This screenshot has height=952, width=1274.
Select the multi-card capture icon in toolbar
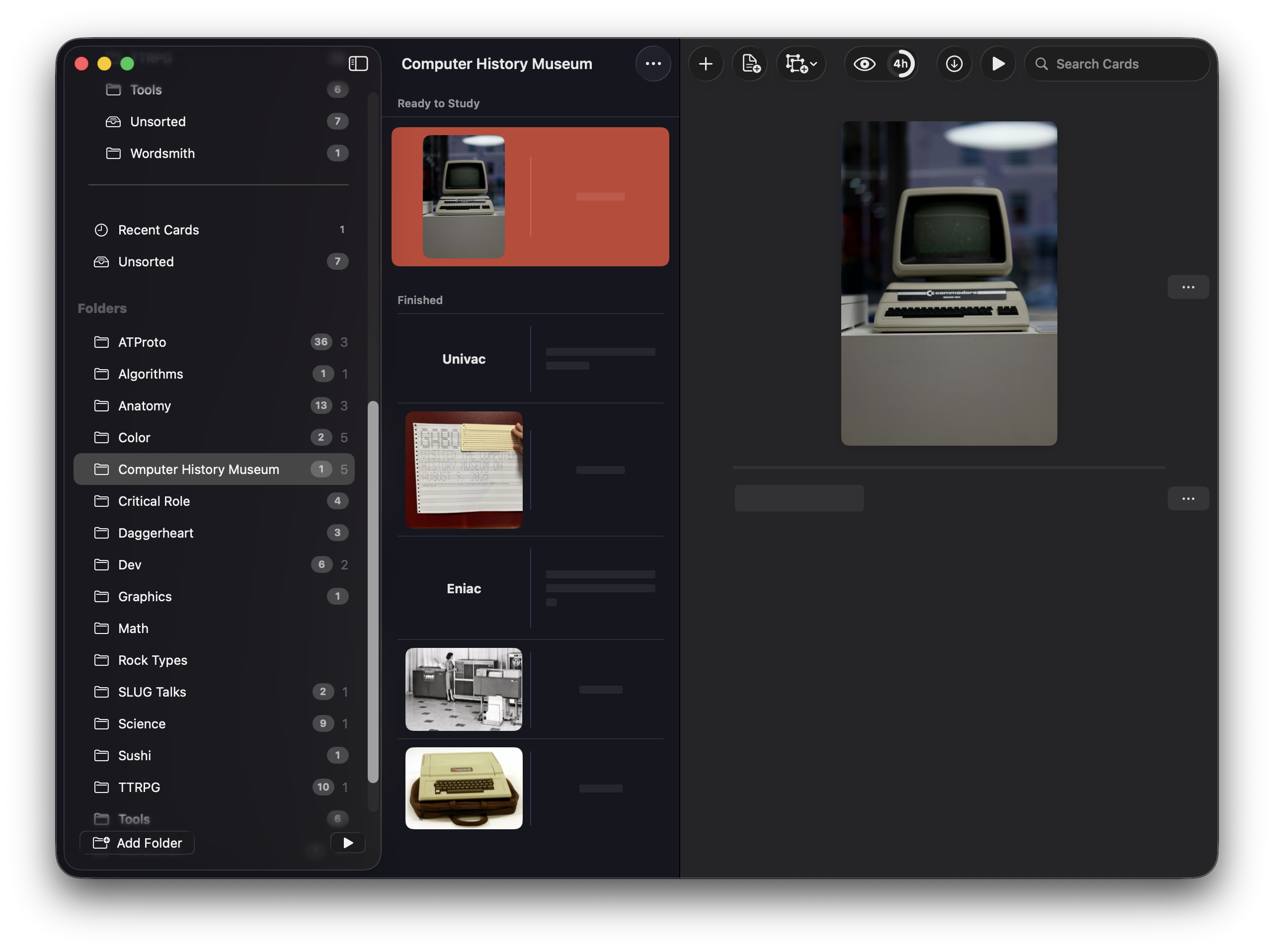point(796,64)
